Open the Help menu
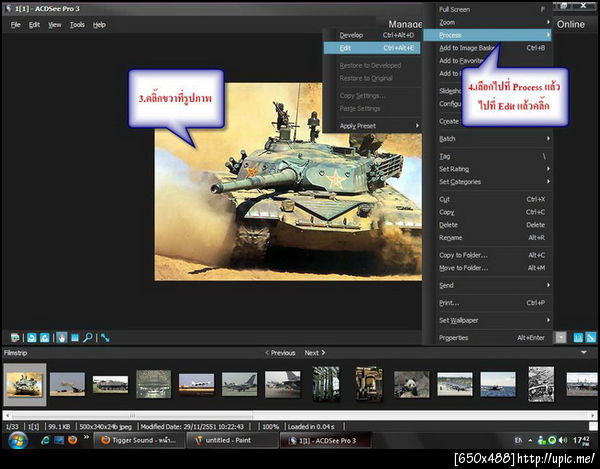The width and height of the screenshot is (600, 469). [x=99, y=25]
